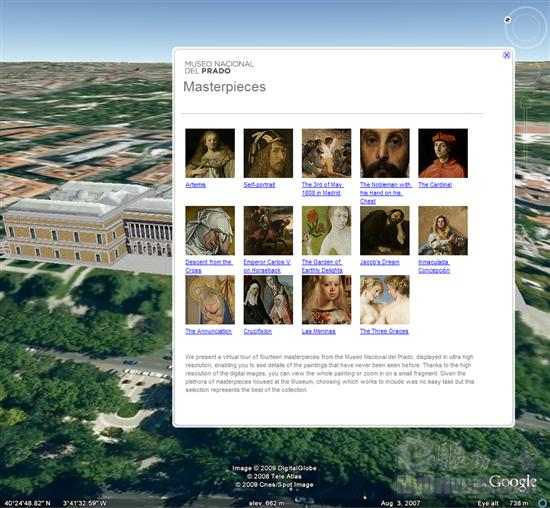Click The Annunciation thumbnail

210,300
